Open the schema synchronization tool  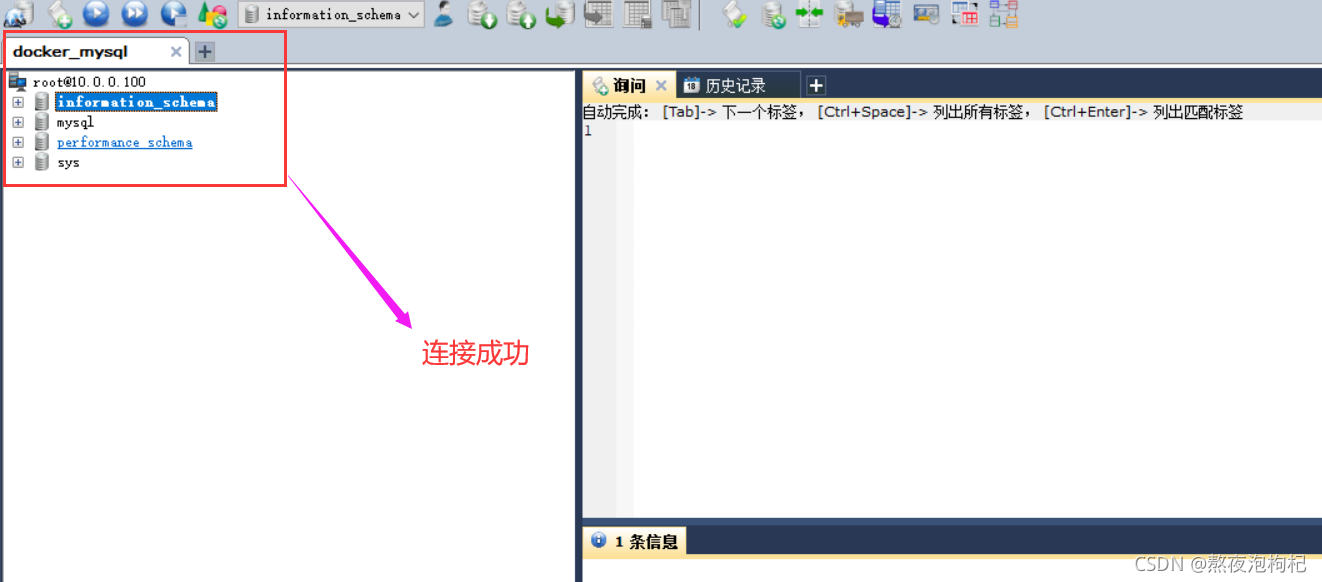click(x=810, y=14)
